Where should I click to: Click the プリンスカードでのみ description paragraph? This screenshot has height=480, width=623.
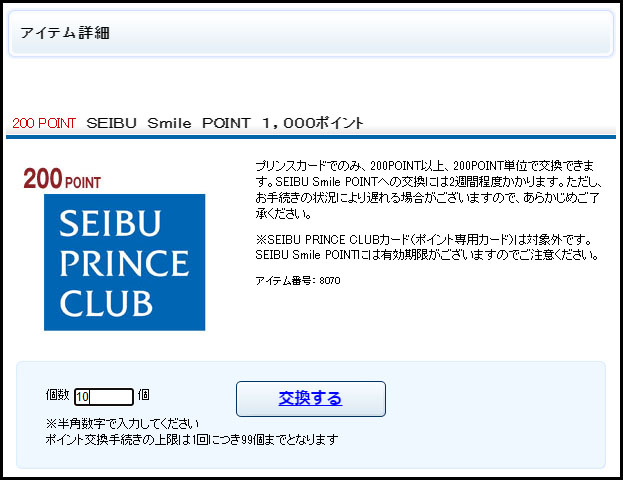click(x=428, y=190)
